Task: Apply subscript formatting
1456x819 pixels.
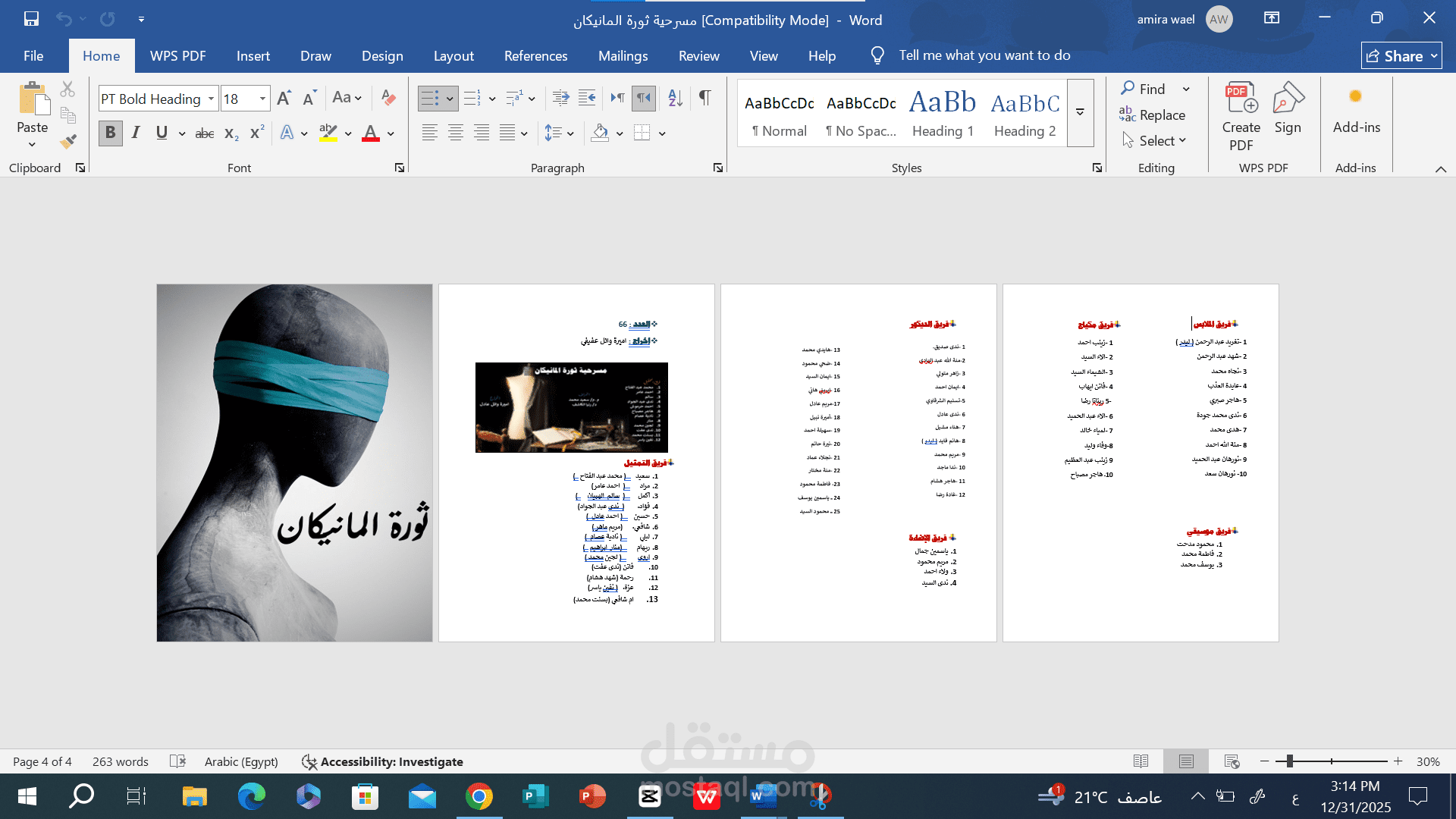Action: coord(229,133)
